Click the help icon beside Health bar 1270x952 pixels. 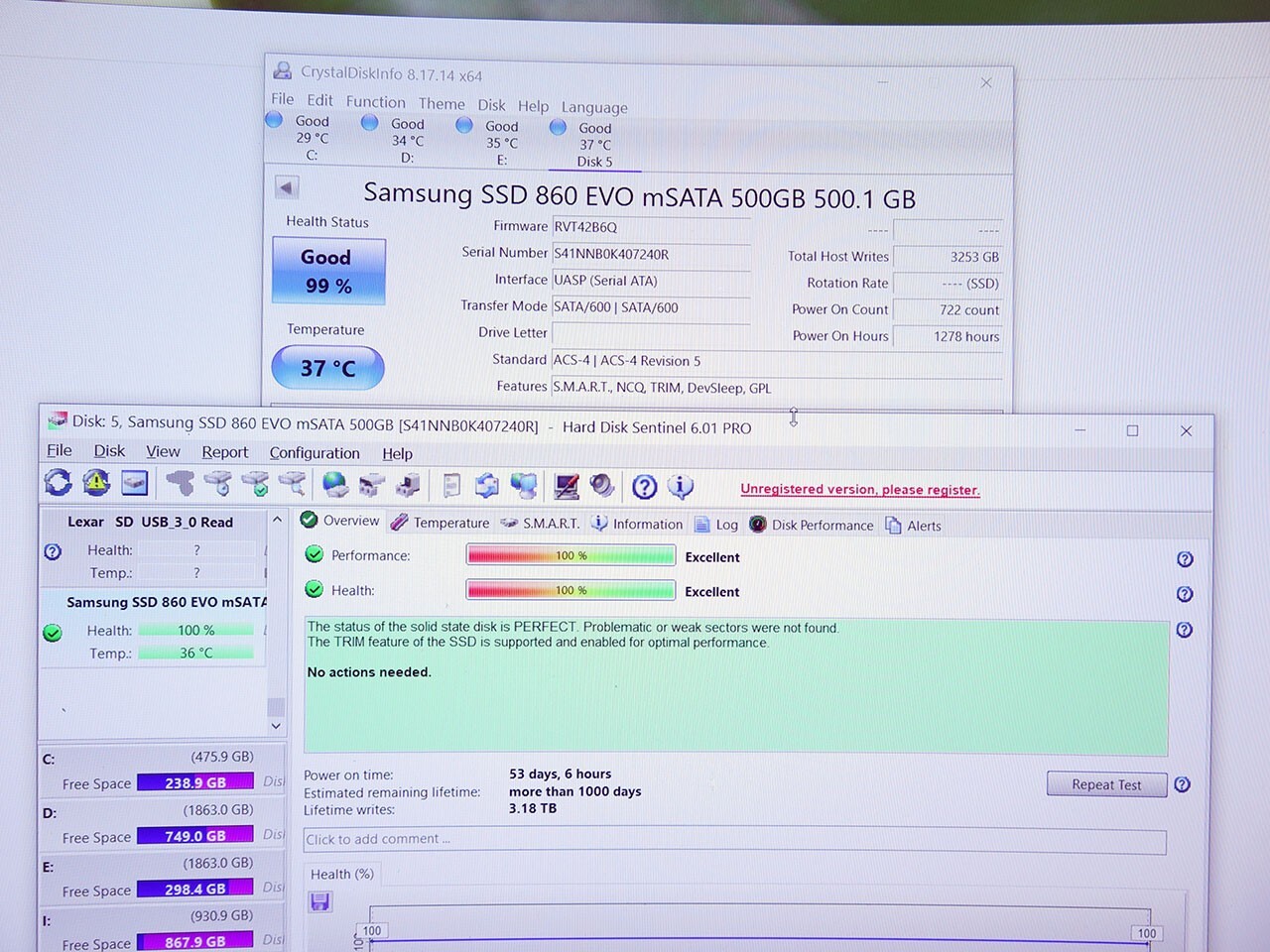tap(1185, 594)
